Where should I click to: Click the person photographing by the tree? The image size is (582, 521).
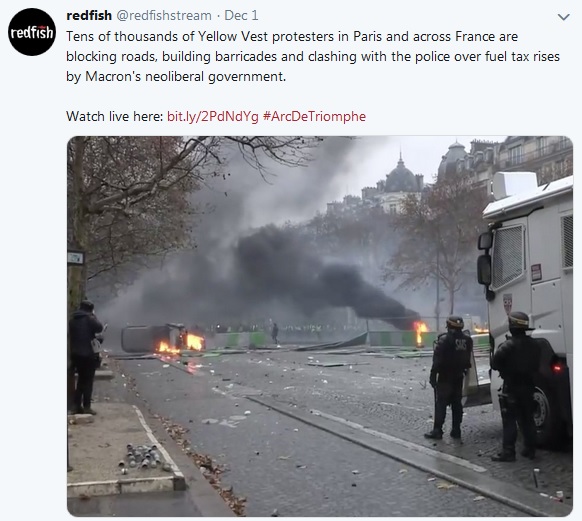click(85, 357)
